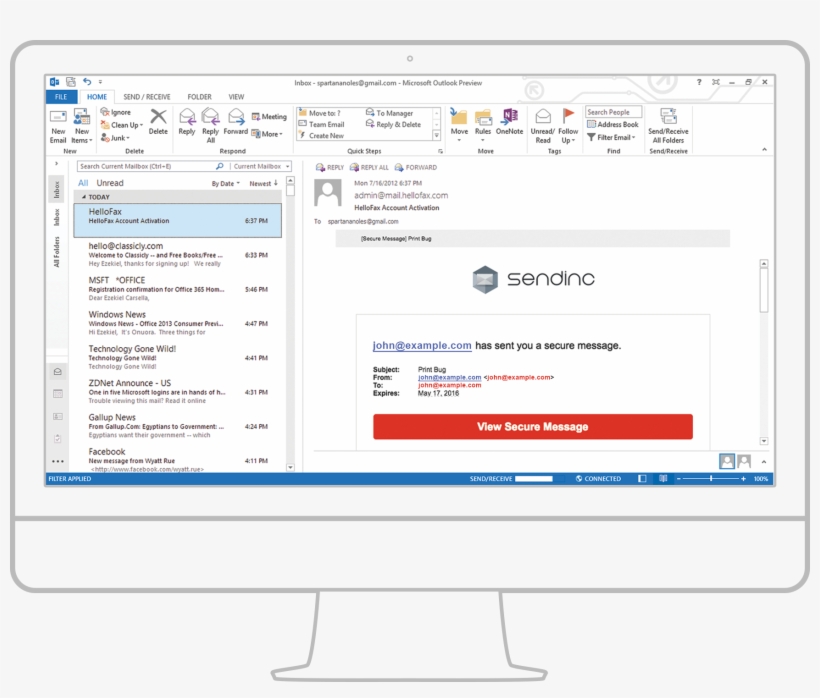820x698 pixels.
Task: Select the HelloFax Account Activation email
Action: [x=178, y=220]
